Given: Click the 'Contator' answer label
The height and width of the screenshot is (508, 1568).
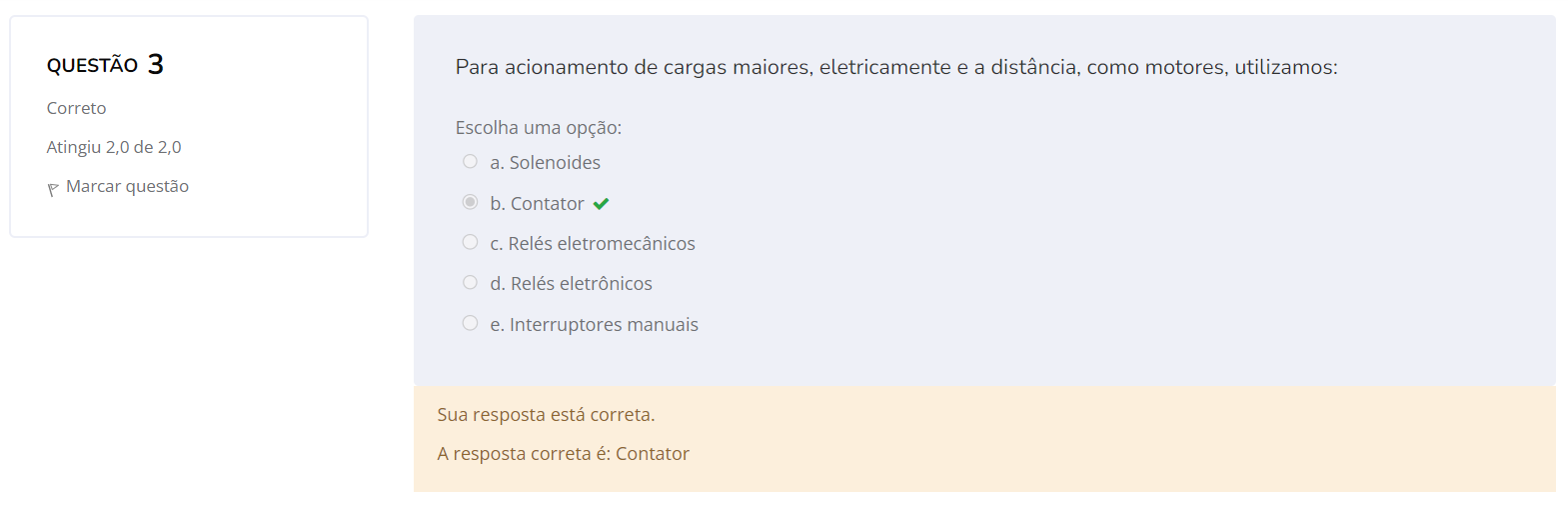Looking at the screenshot, I should click(547, 204).
